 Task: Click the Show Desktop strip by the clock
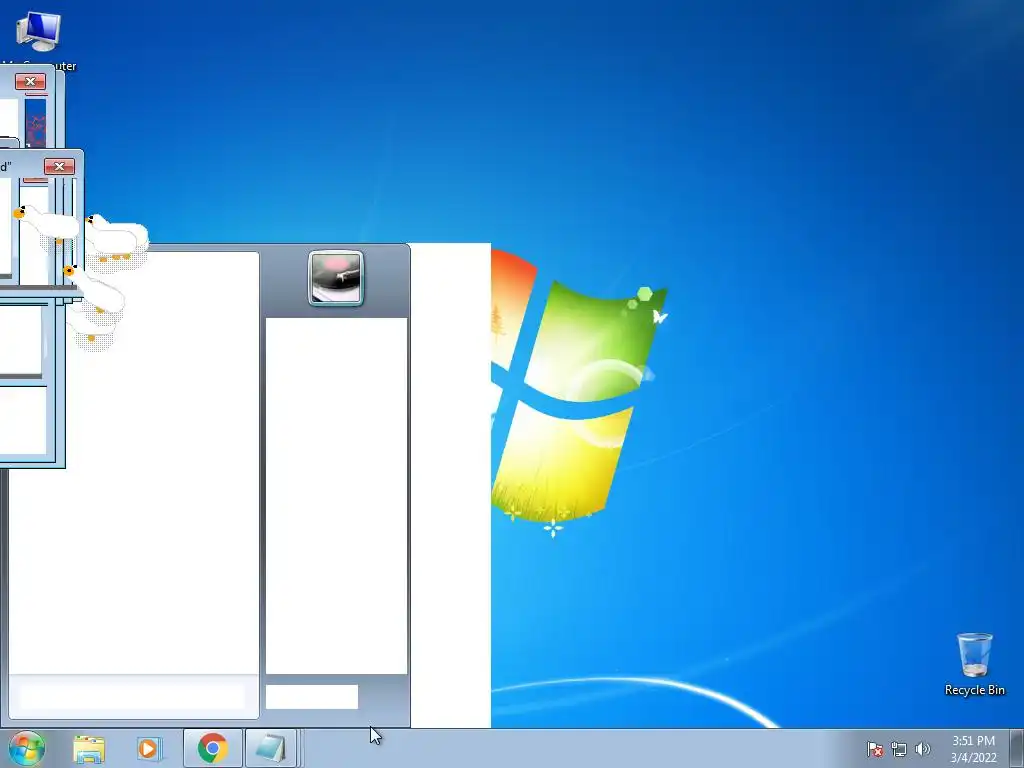click(x=1017, y=748)
